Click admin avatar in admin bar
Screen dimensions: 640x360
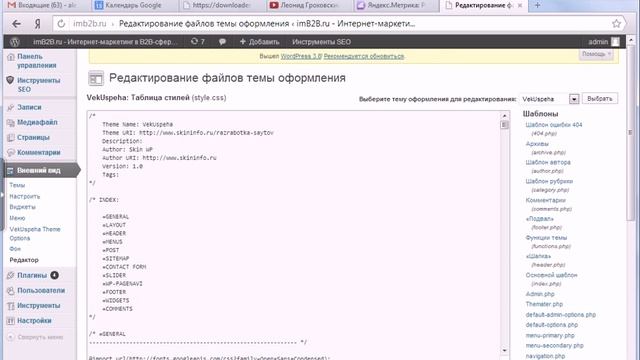click(616, 42)
